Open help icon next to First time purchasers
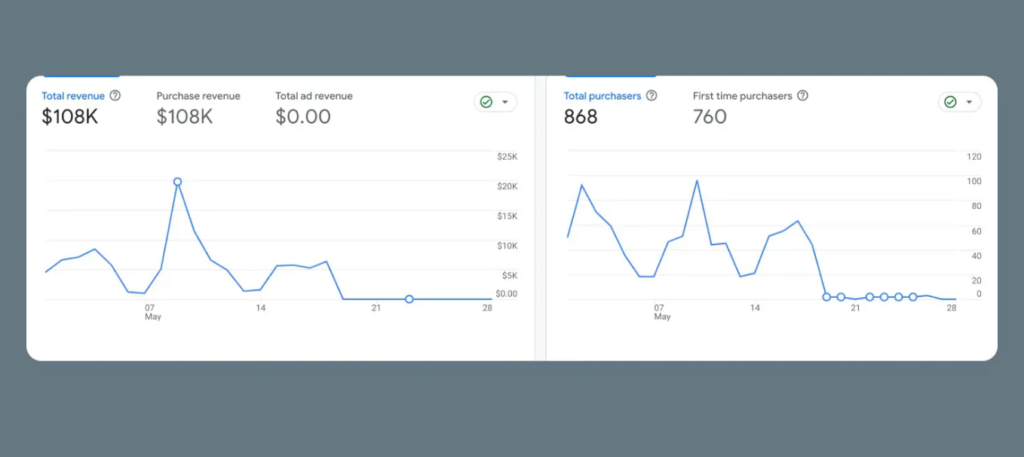This screenshot has width=1024, height=457. [x=802, y=96]
